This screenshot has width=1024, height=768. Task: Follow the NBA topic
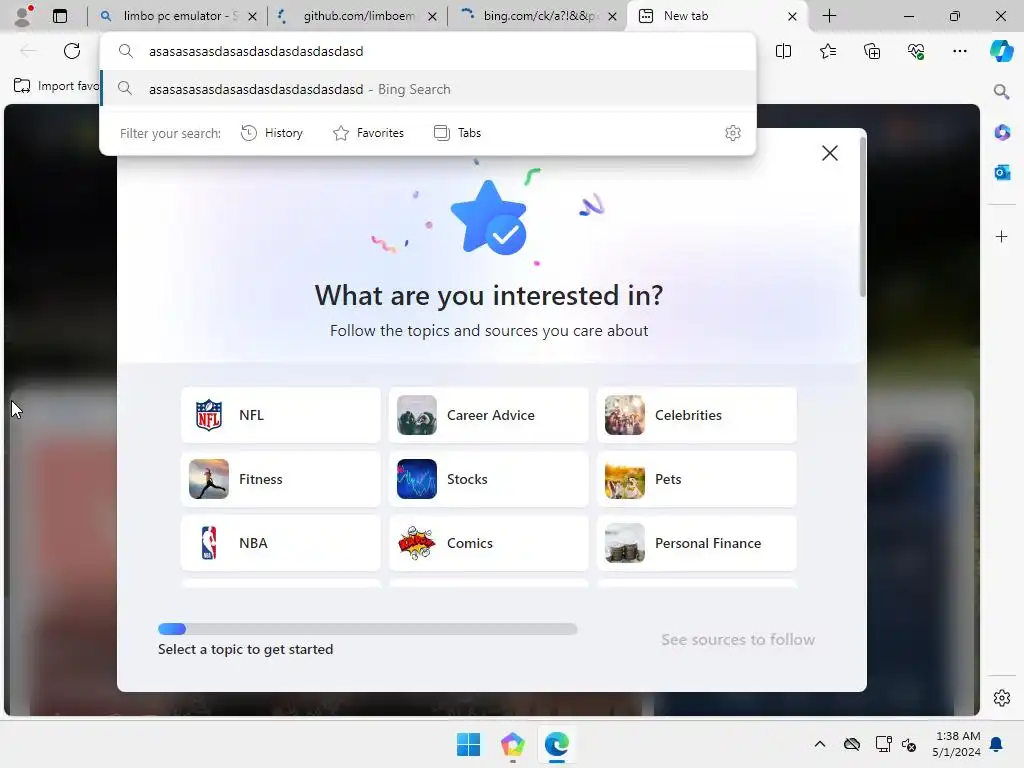pos(281,543)
